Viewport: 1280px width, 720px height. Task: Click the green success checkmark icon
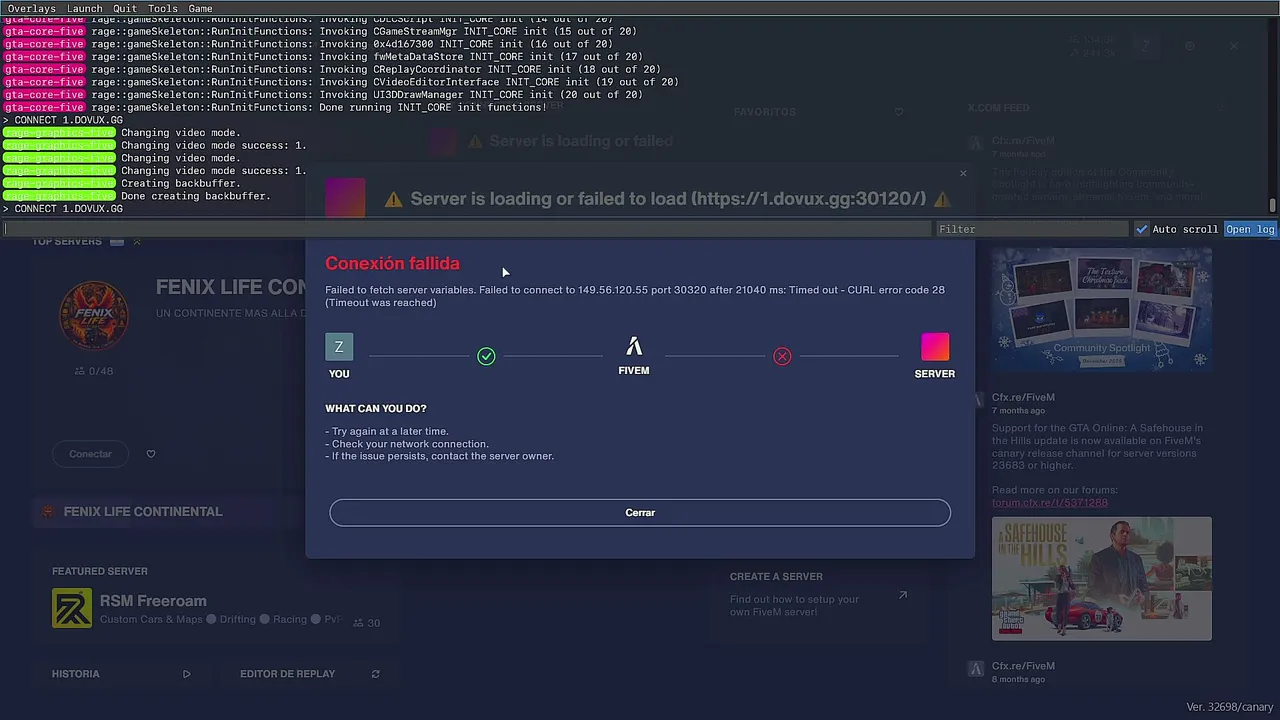click(486, 356)
